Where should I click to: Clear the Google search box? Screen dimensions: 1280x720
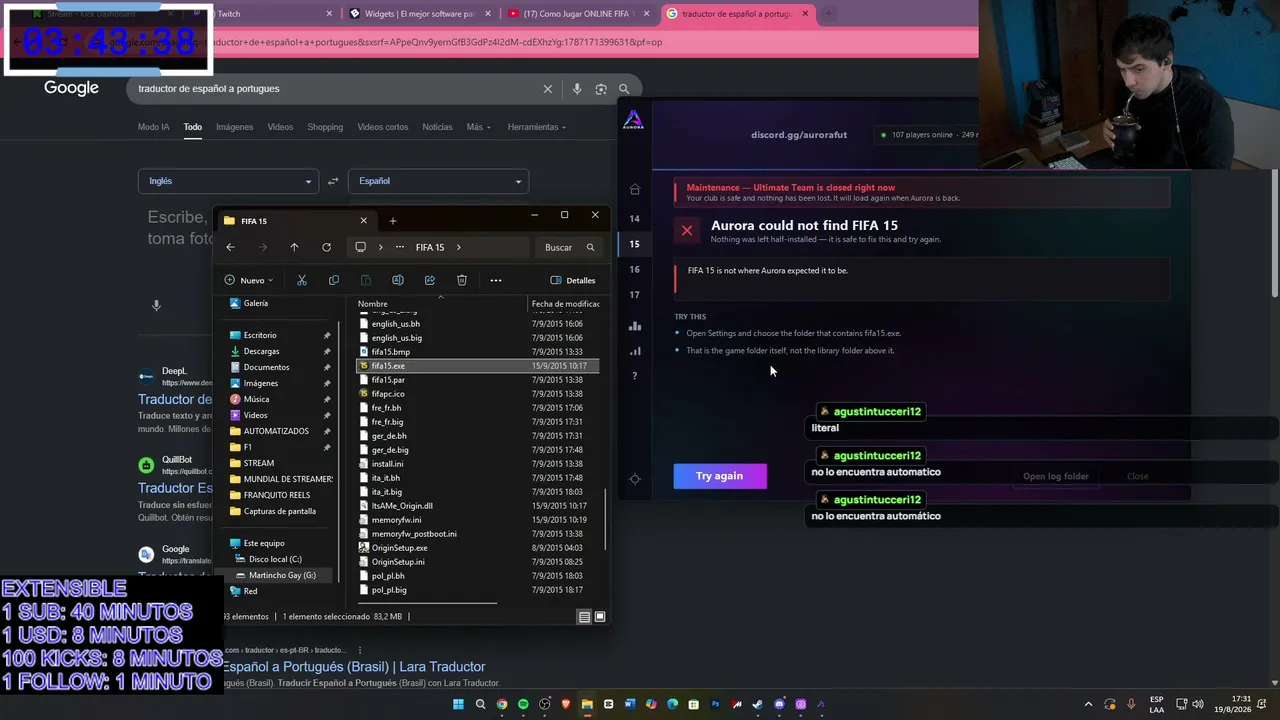548,89
